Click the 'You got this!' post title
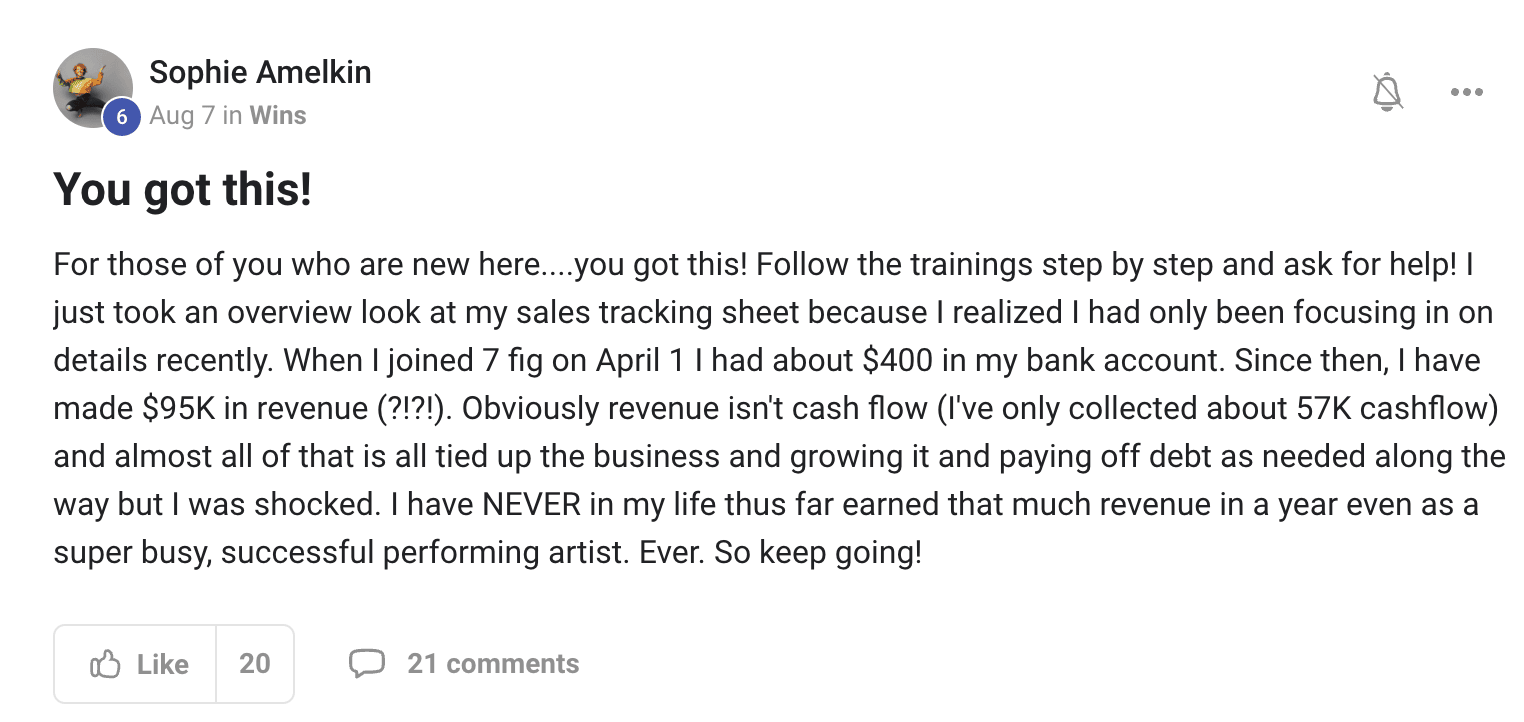The image size is (1524, 722). (183, 189)
